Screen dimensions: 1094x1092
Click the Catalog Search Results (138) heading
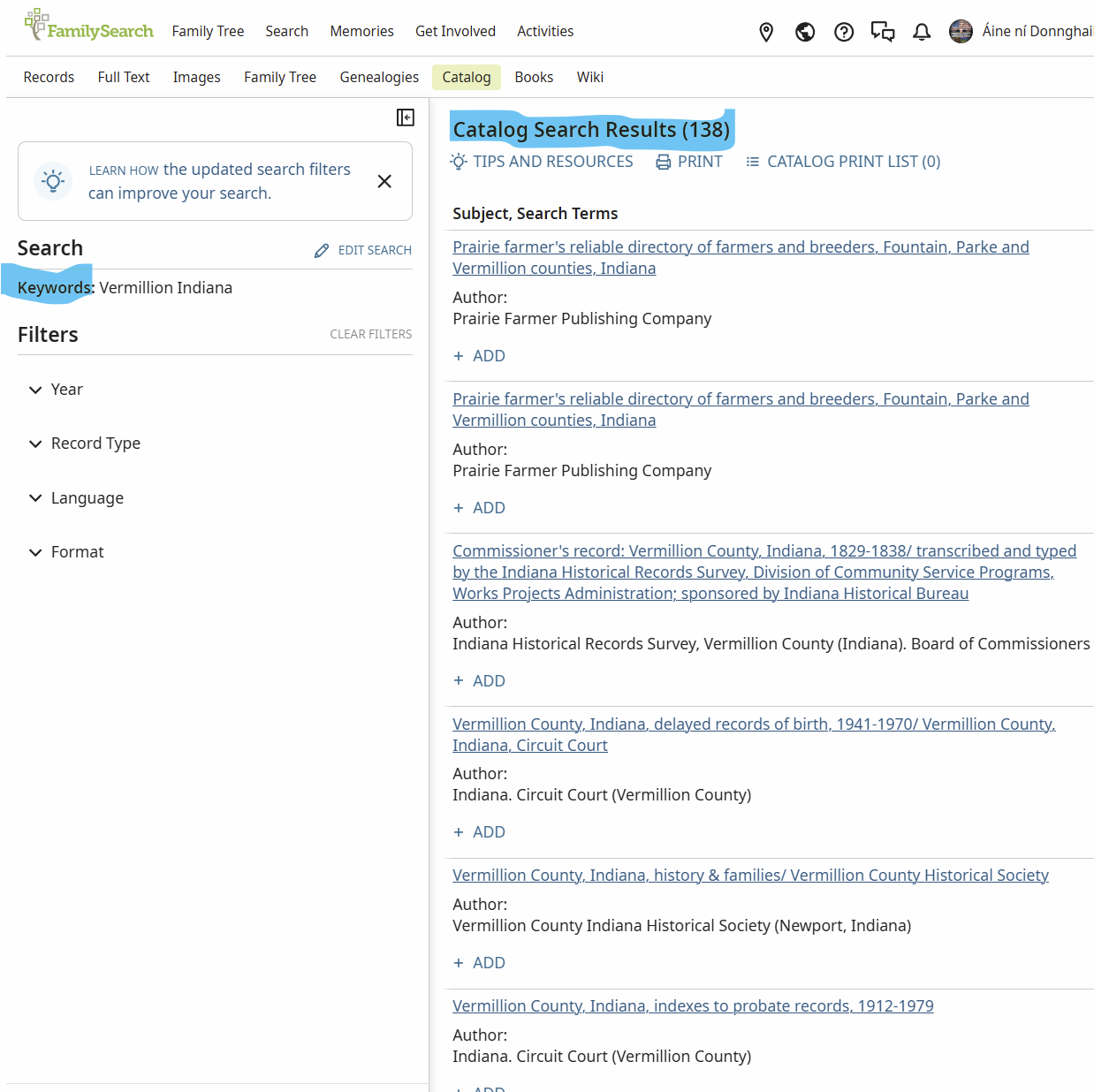[591, 130]
